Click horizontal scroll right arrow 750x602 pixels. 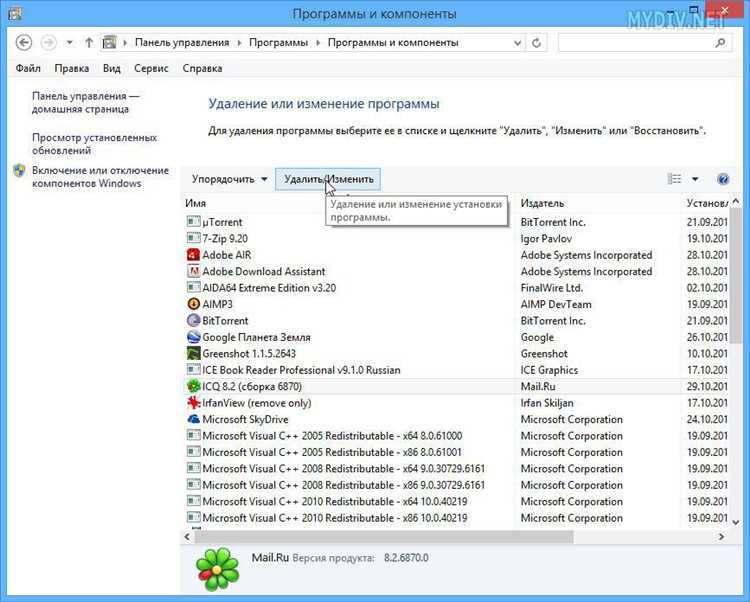[721, 537]
